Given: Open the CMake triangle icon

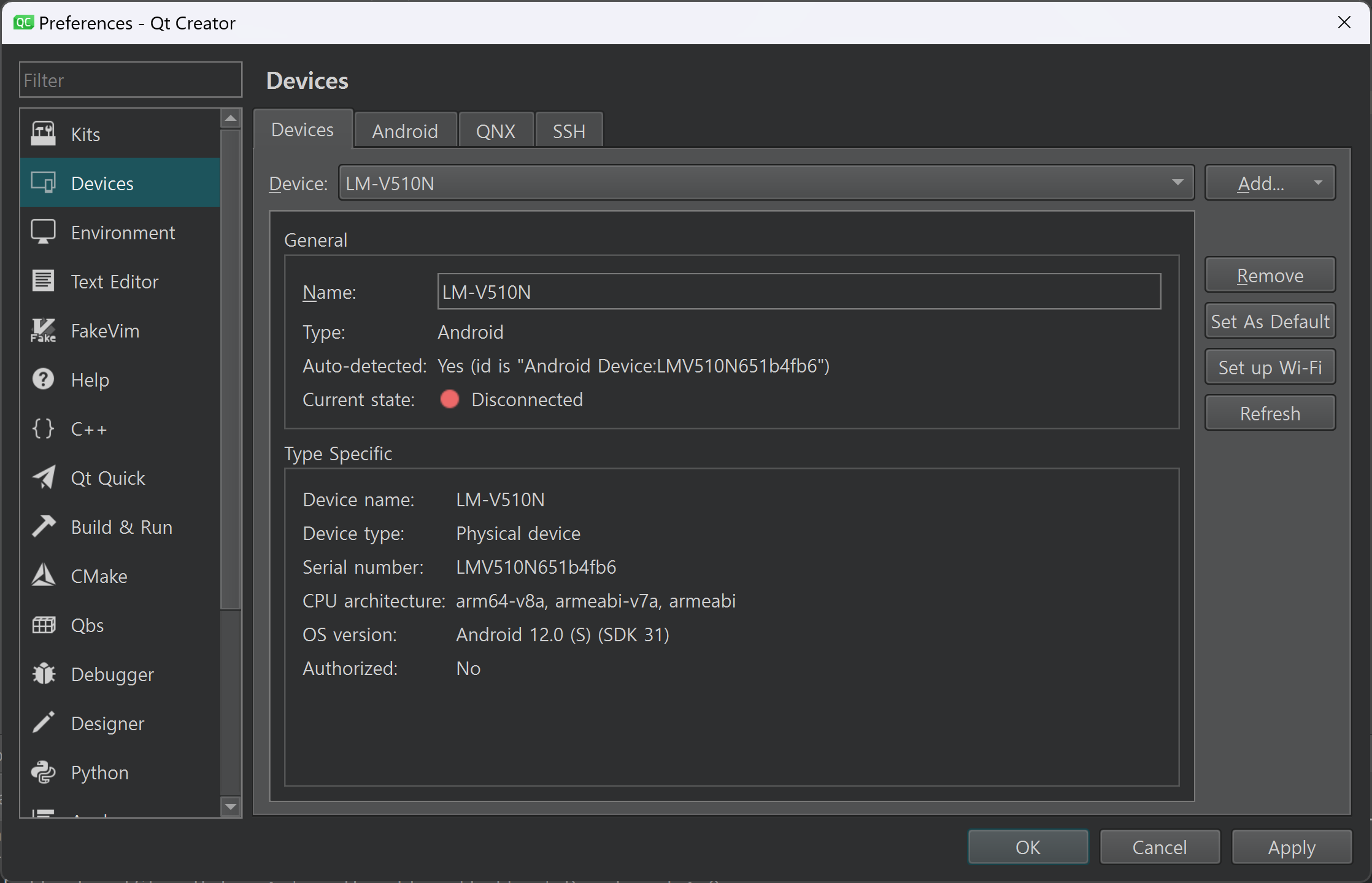Looking at the screenshot, I should tap(43, 576).
